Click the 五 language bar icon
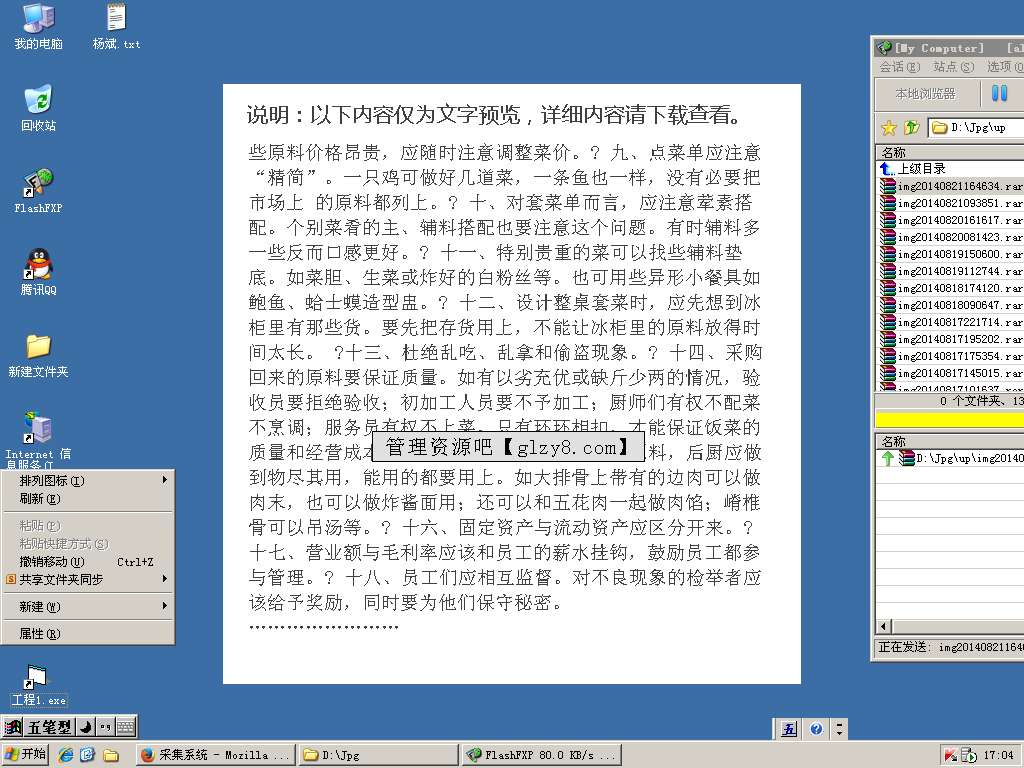 click(789, 729)
